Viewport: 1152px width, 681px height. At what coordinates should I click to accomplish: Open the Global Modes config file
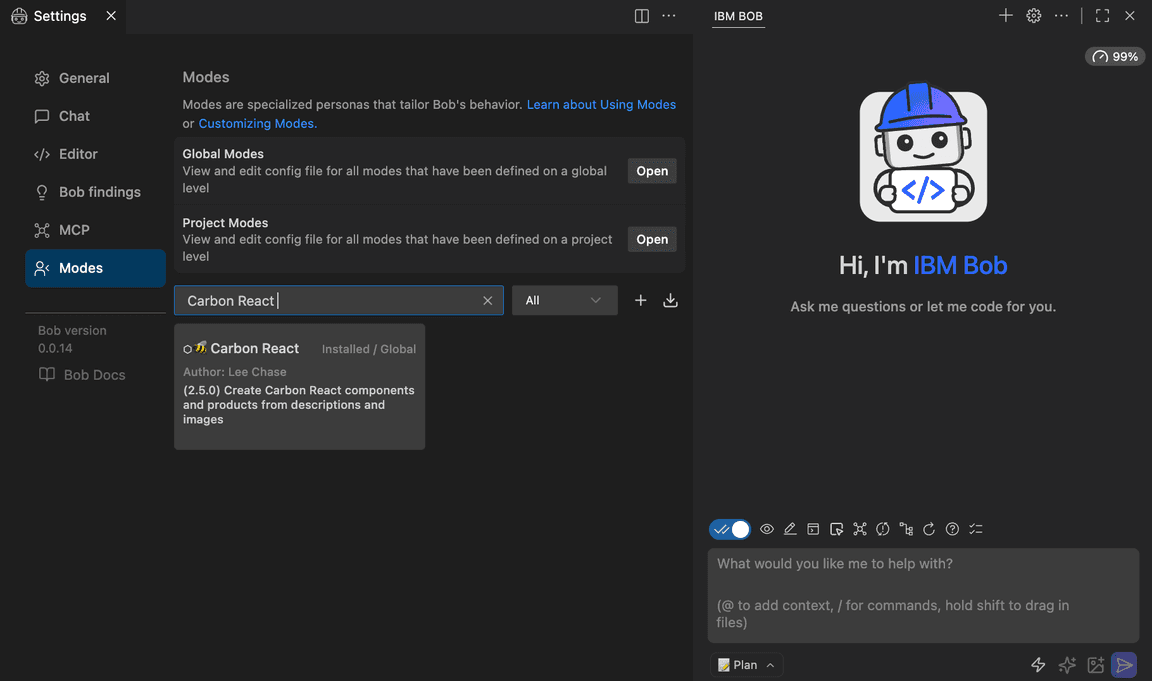(651, 170)
